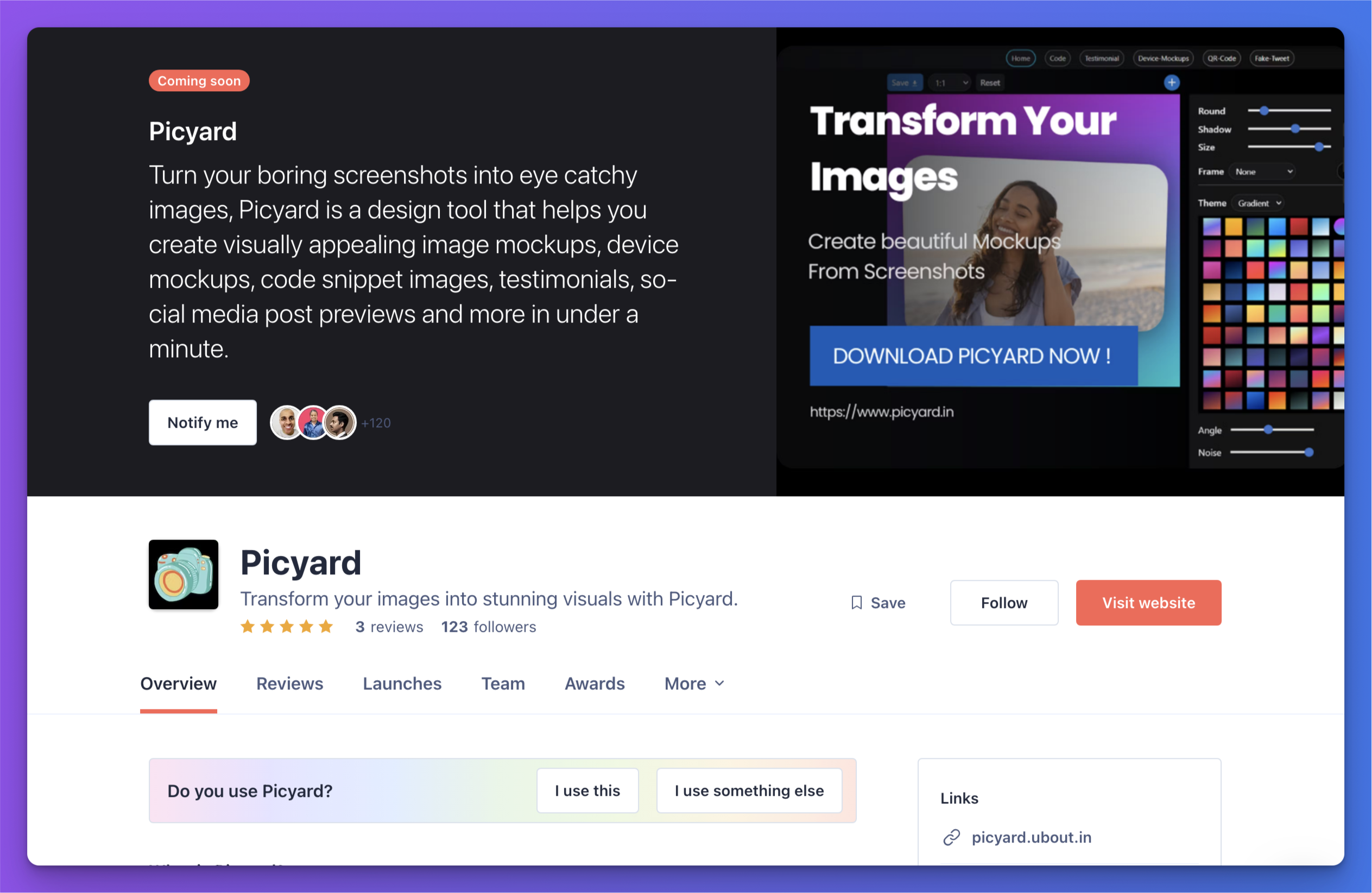This screenshot has height=893, width=1372.
Task: Click the Round slider in preview
Action: click(1289, 111)
